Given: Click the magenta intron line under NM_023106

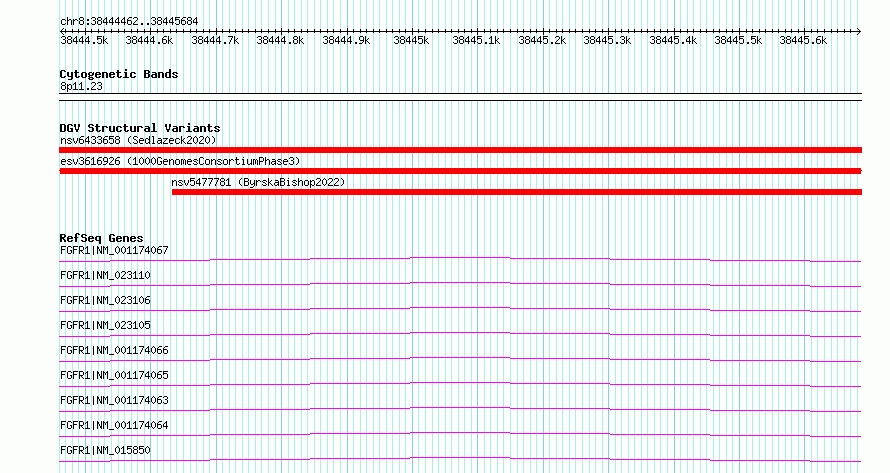Looking at the screenshot, I should point(460,308).
